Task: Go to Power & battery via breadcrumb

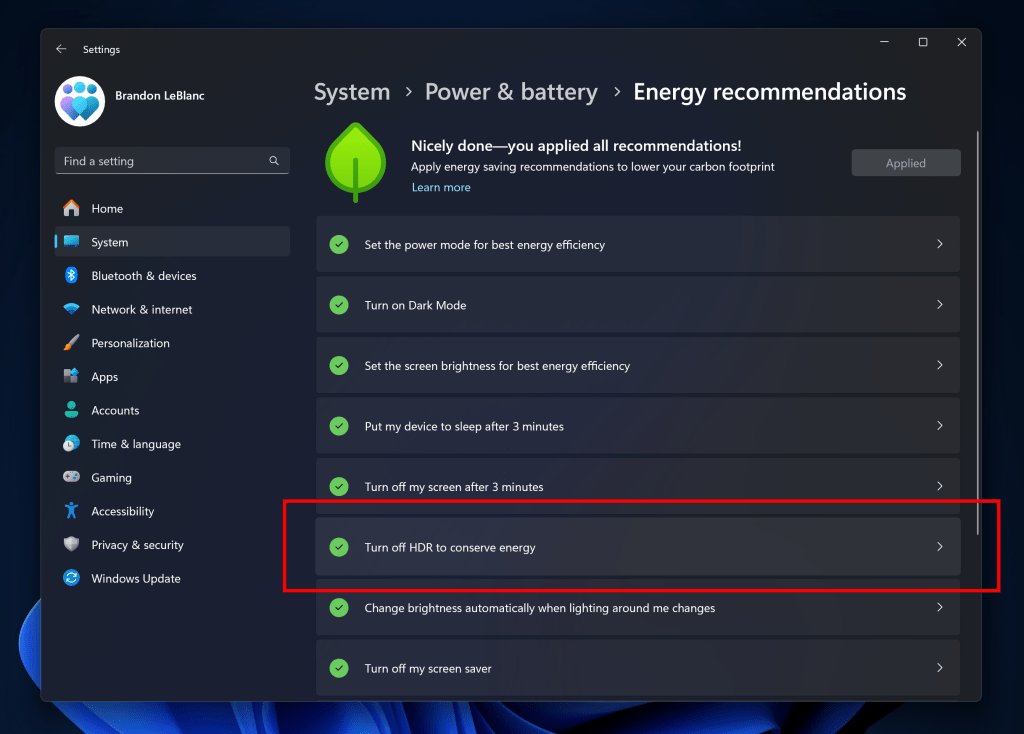Action: pos(511,91)
